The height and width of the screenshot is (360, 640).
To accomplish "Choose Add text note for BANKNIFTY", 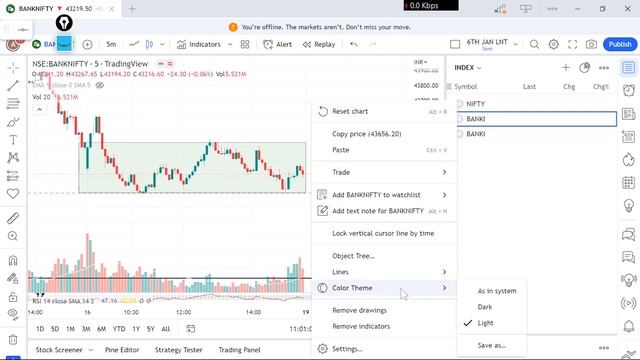I will 384,211.
